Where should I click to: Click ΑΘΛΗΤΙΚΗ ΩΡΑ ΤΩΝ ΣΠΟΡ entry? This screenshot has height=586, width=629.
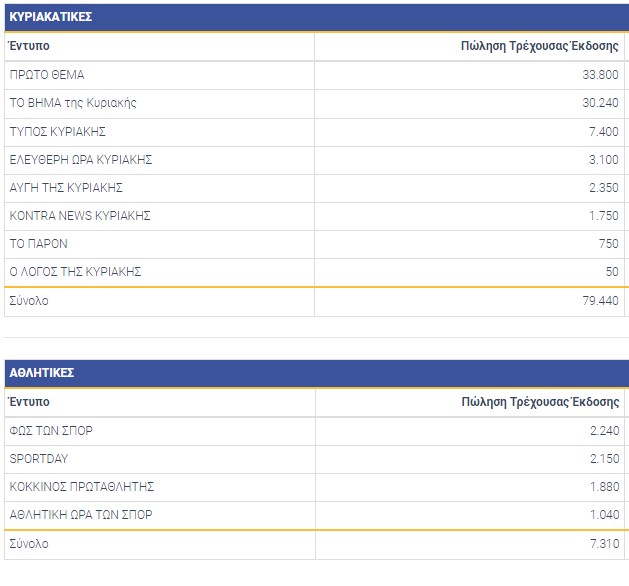(x=81, y=515)
